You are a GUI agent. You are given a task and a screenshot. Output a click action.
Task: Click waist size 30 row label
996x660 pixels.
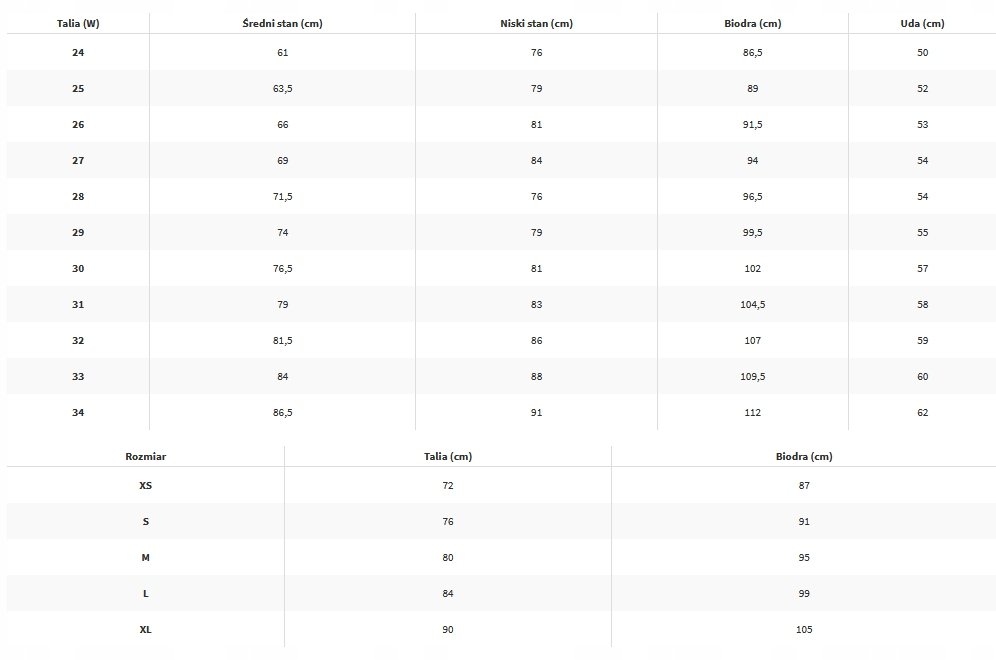pos(78,268)
